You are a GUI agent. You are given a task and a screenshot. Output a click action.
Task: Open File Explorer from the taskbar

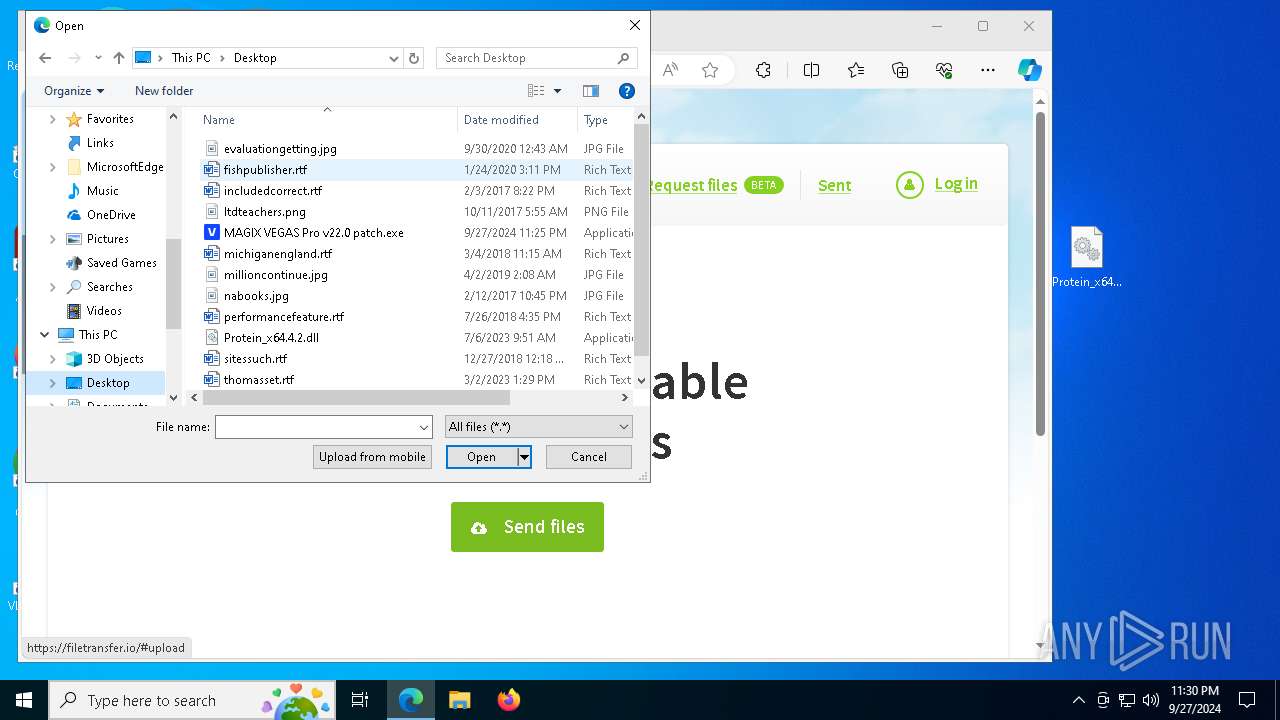(459, 700)
